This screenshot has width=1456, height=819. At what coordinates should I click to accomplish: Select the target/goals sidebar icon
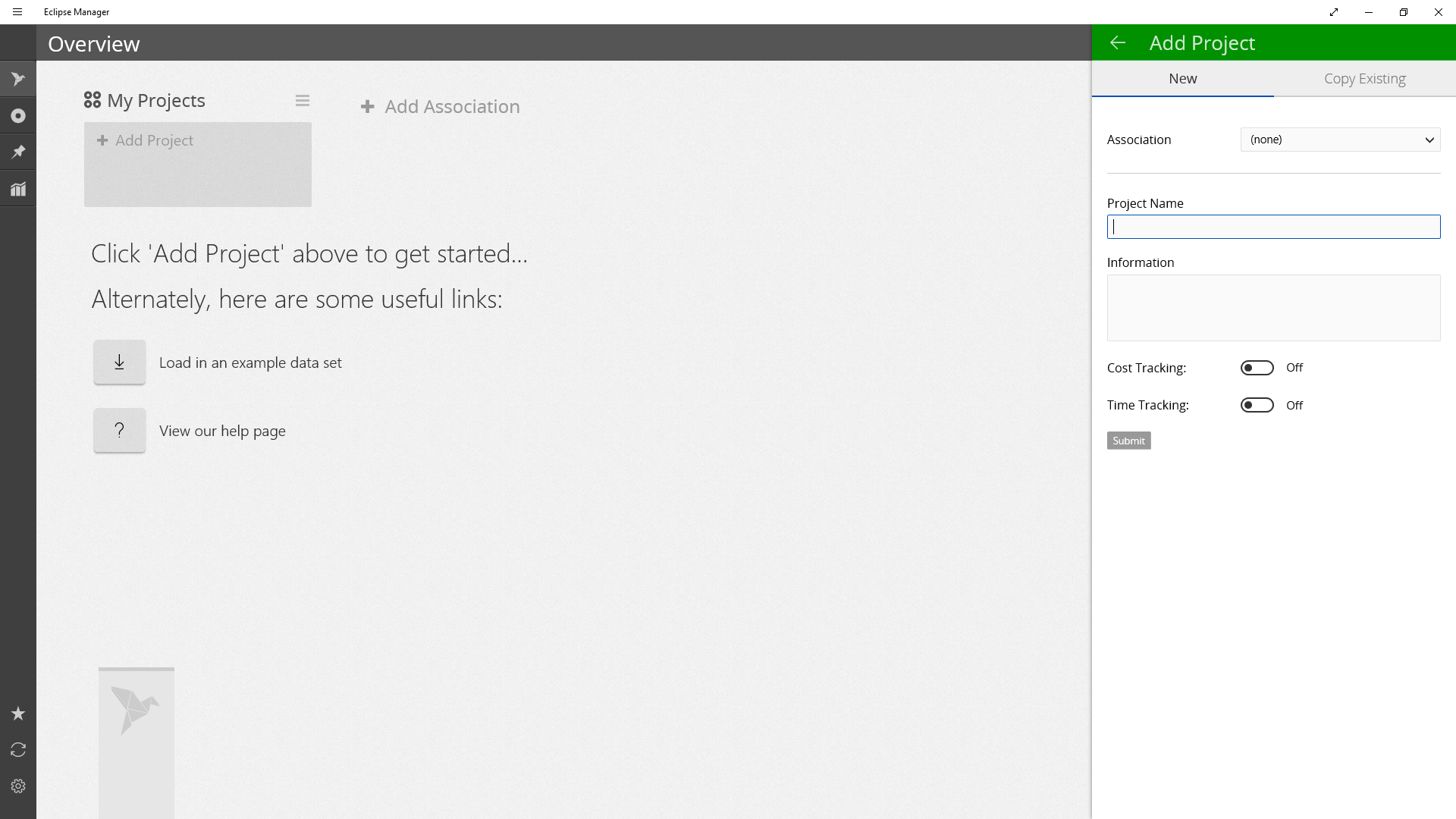coord(18,116)
